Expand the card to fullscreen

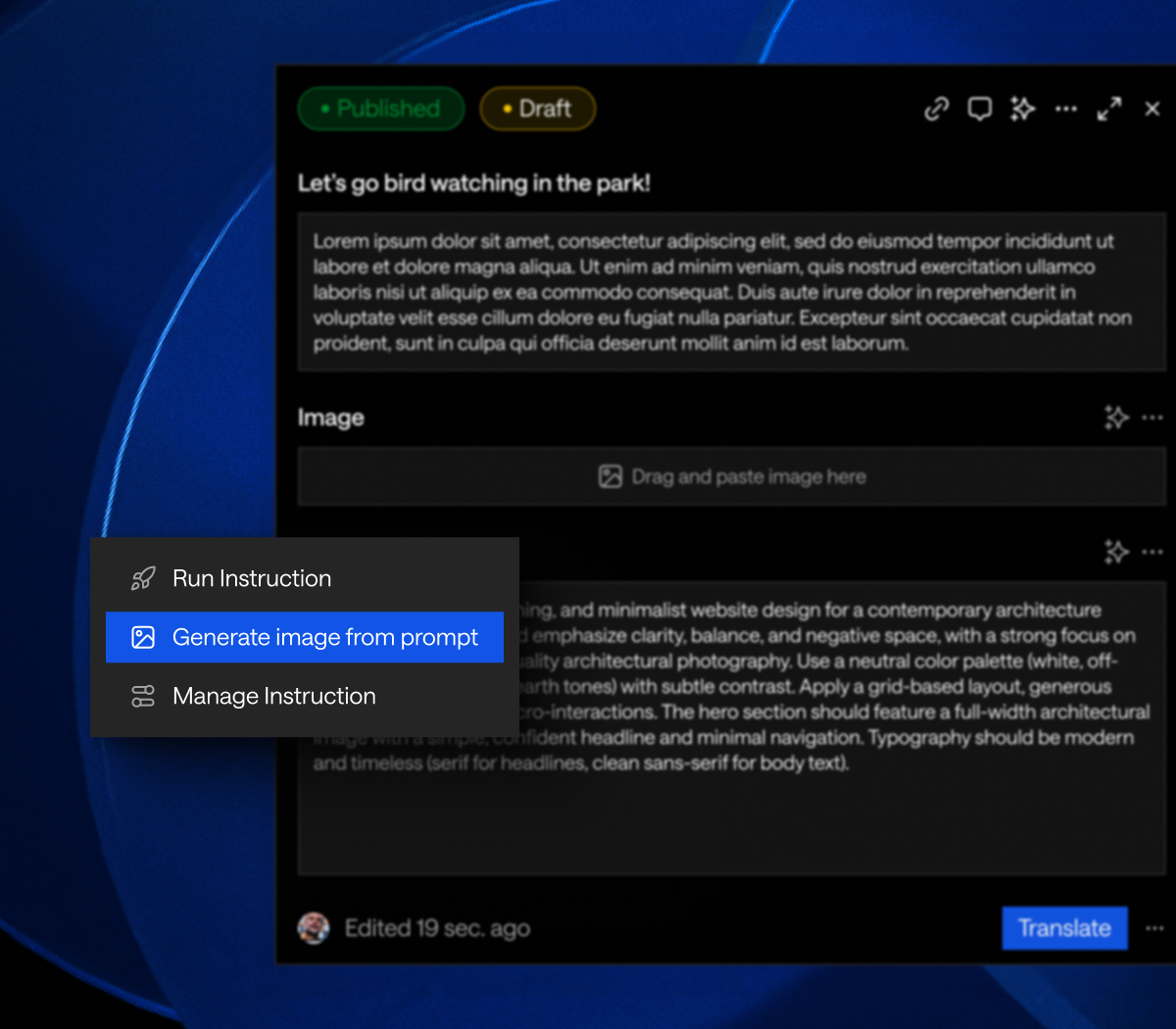(x=1109, y=109)
